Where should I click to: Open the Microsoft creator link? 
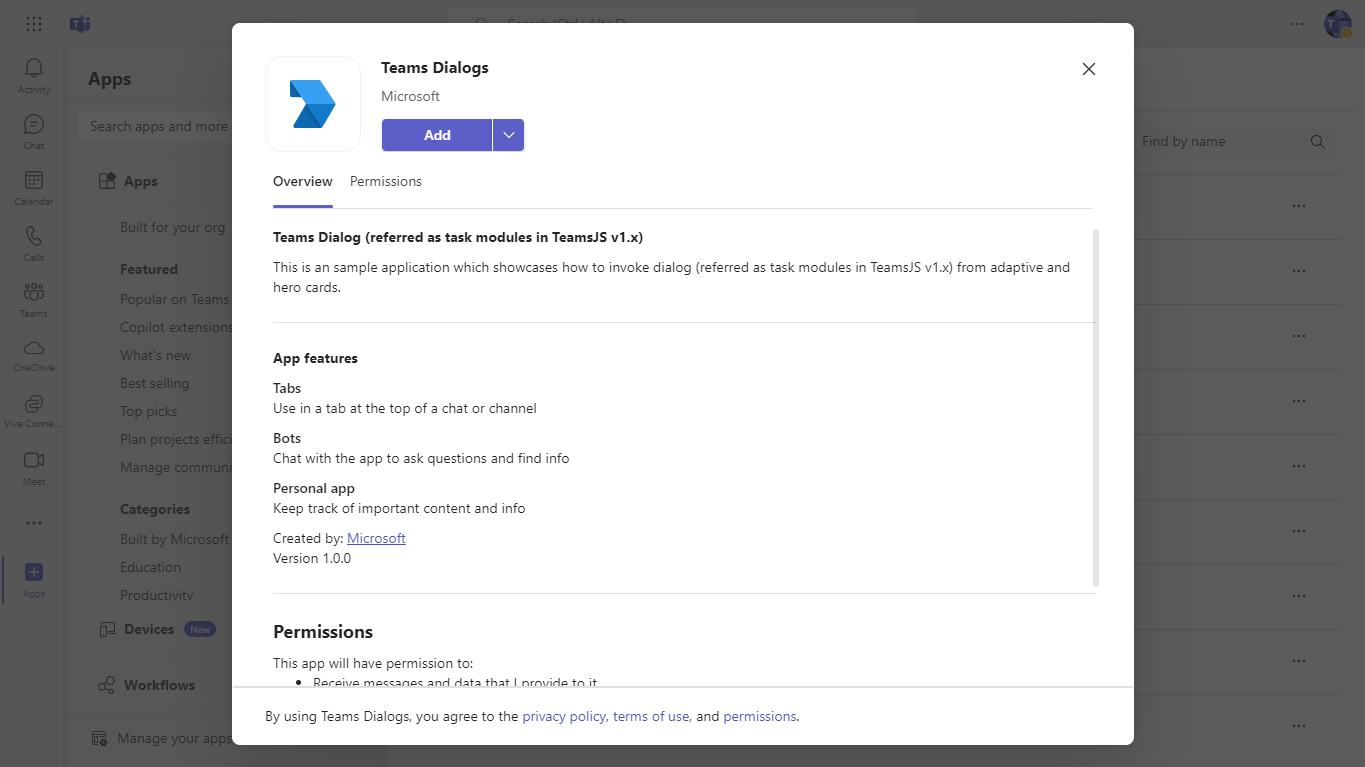(x=376, y=538)
